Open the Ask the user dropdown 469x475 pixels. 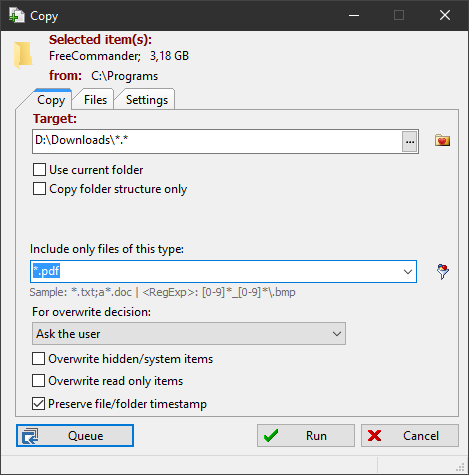click(x=189, y=334)
